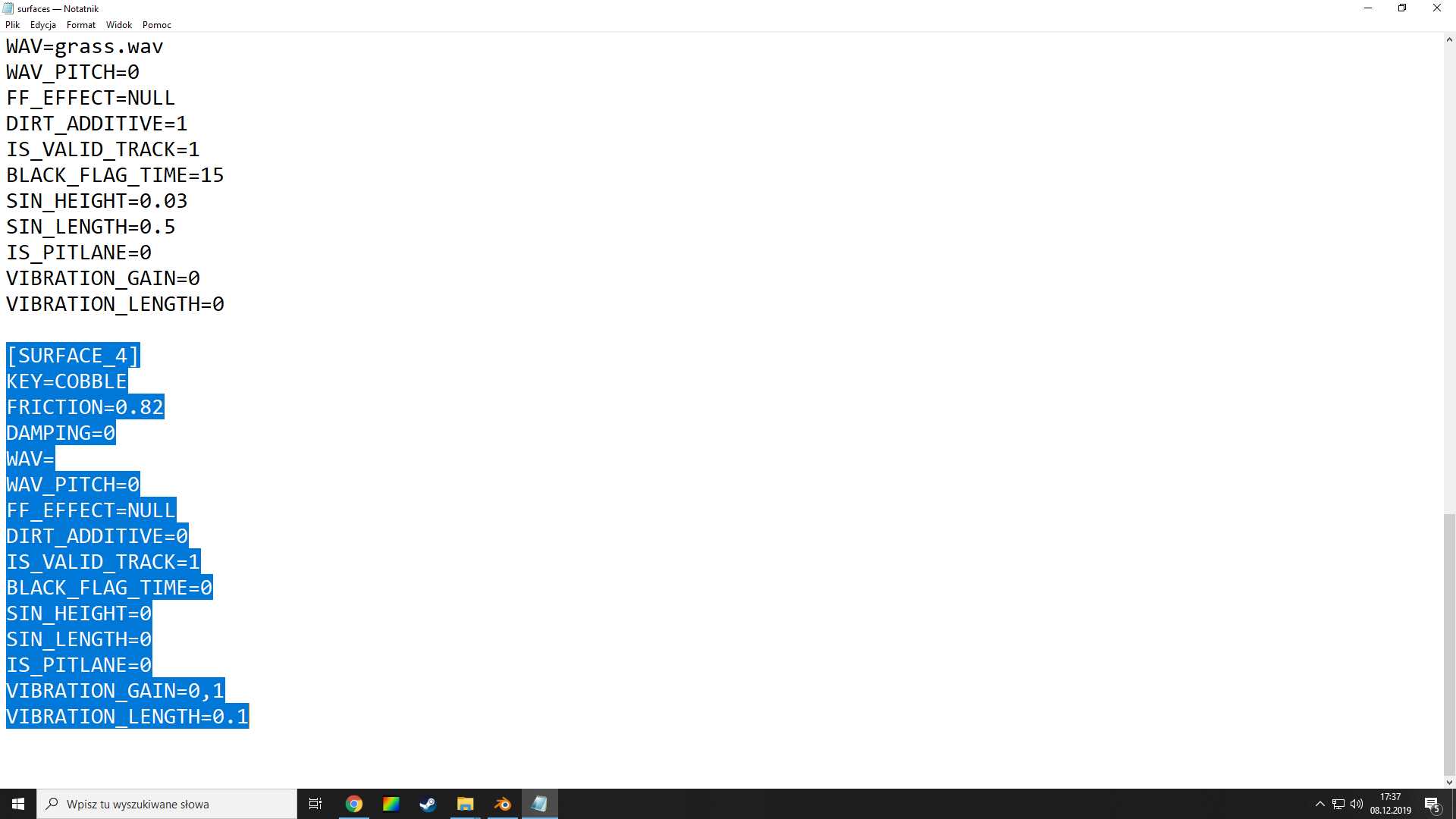Click the Notepad icon in title bar

tap(8, 8)
